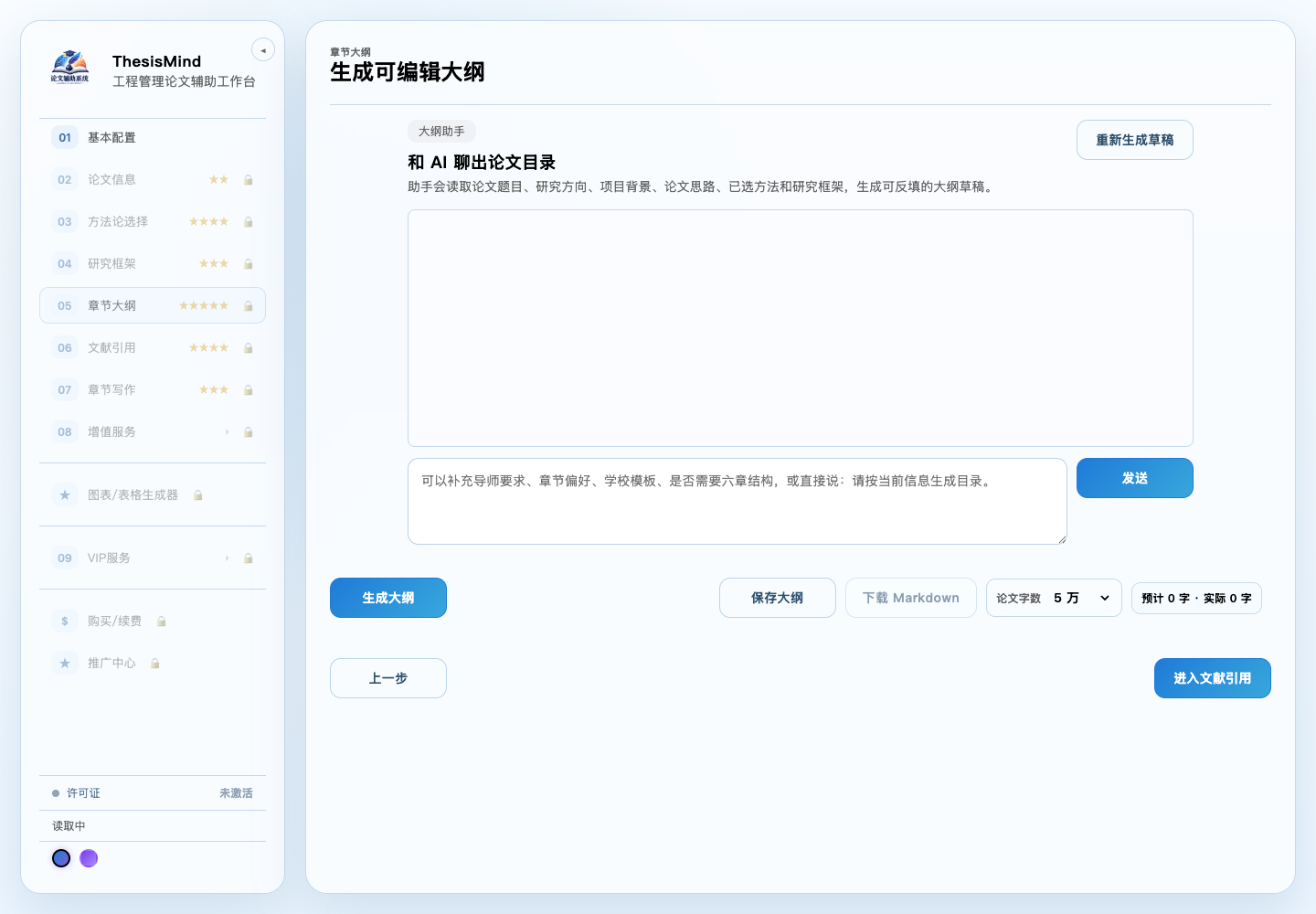Click the empty chat conversation area
This screenshot has height=914, width=1316.
[801, 328]
